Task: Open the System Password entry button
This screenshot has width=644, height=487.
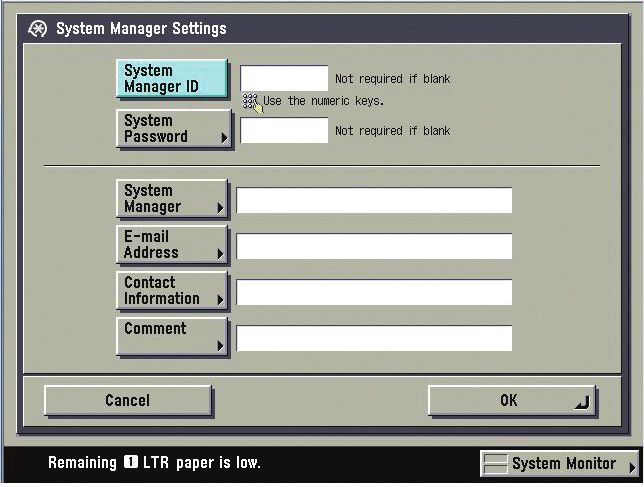Action: (174, 129)
